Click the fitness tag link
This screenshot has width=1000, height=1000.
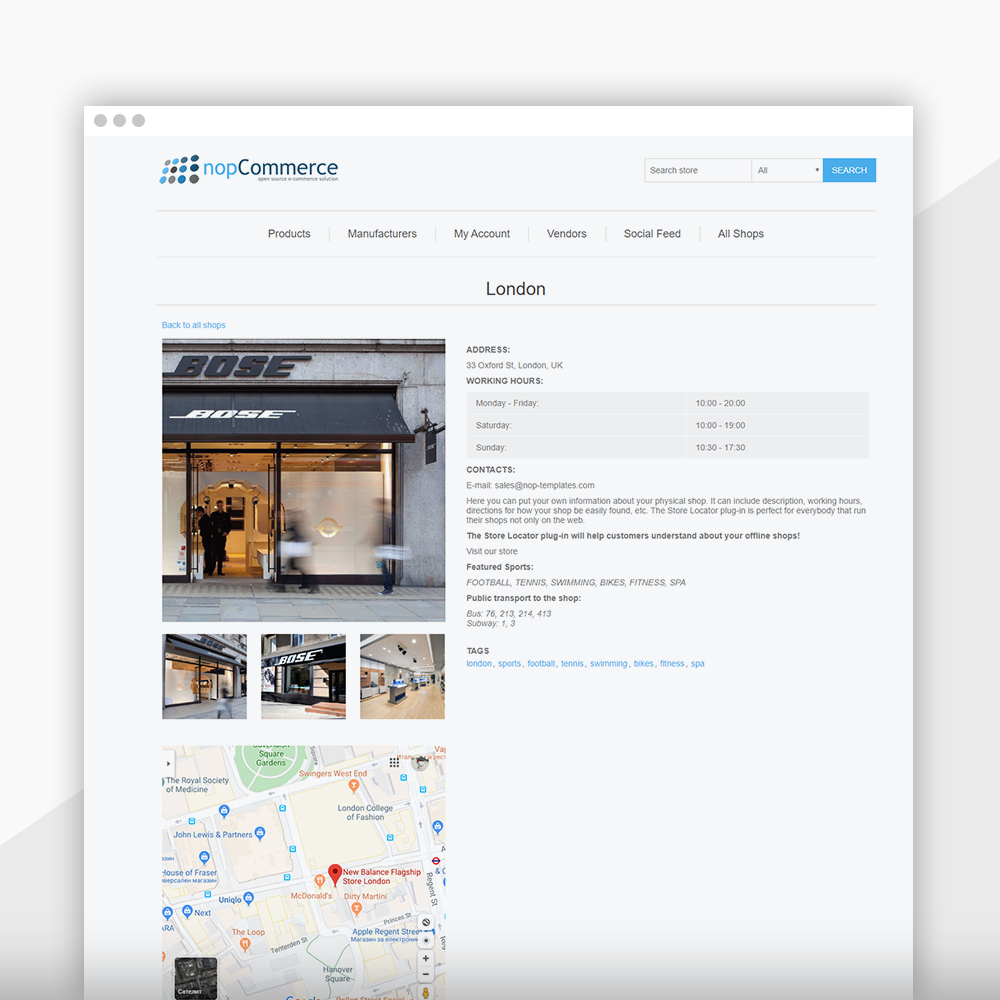pyautogui.click(x=672, y=663)
